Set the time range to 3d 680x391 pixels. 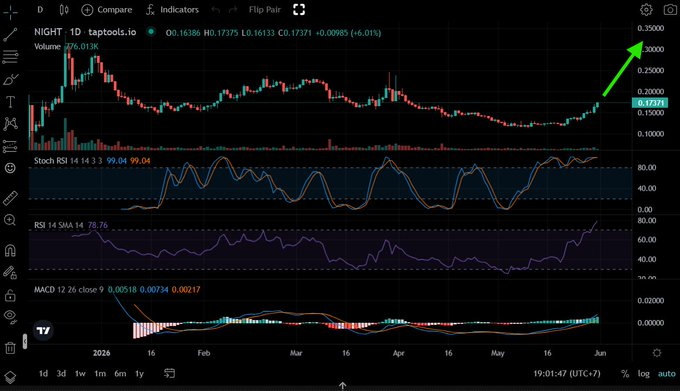[x=61, y=373]
